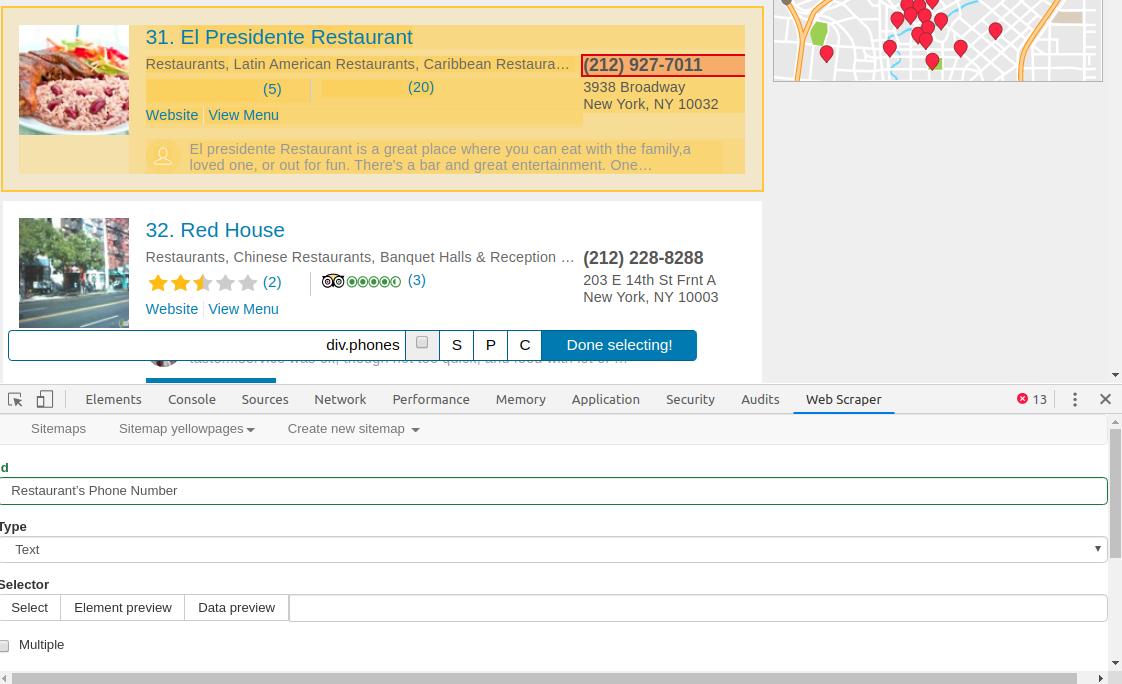
Task: Open DevTools three-dot options menu
Action: 1075,399
